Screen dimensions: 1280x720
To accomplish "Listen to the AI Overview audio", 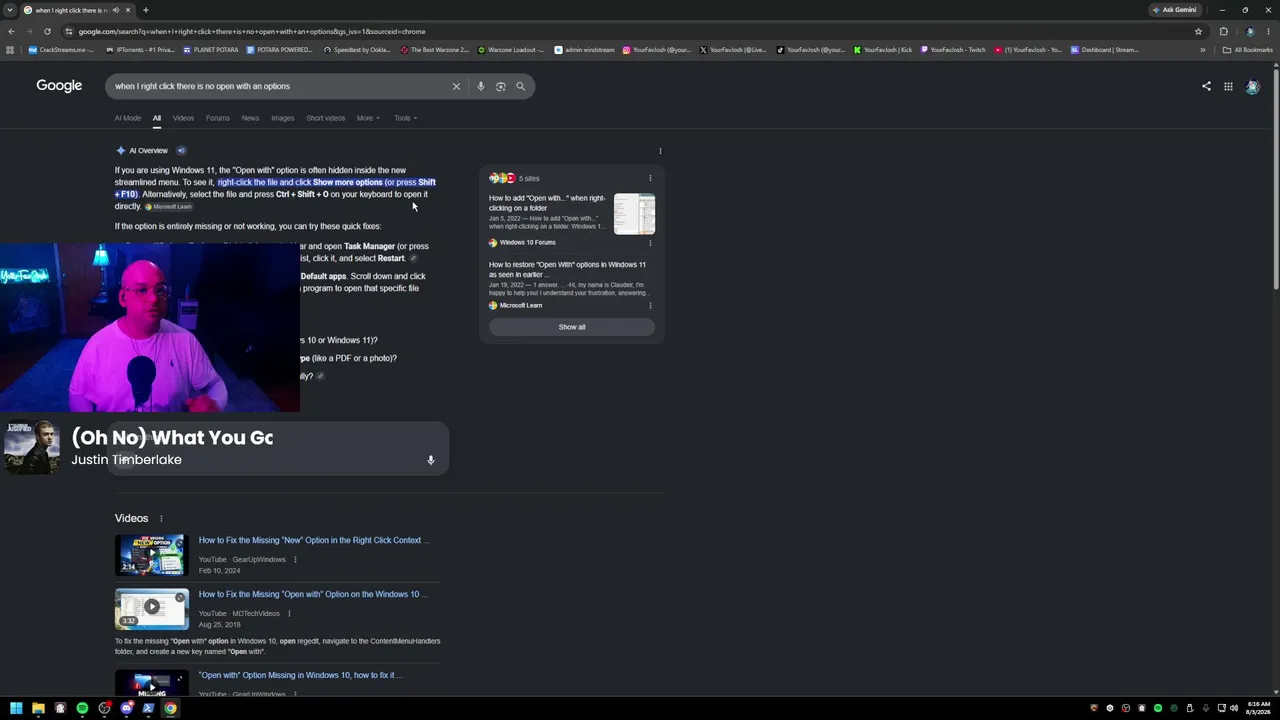I will tap(181, 151).
